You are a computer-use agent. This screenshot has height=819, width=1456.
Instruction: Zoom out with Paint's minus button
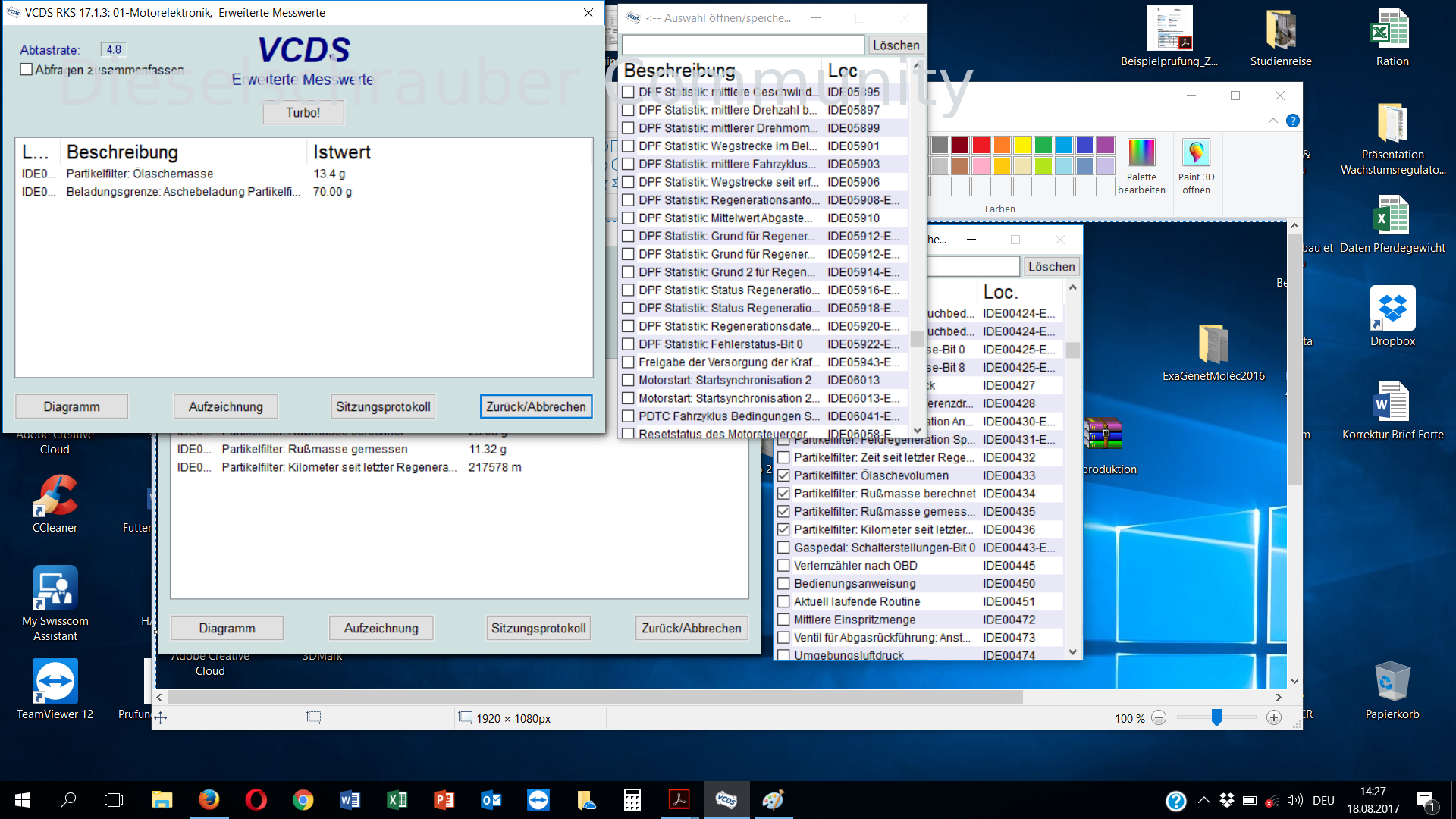(x=1159, y=718)
